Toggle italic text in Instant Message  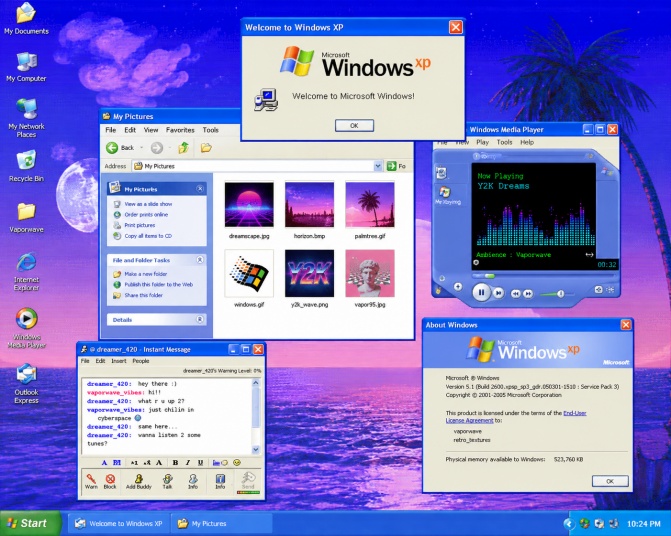(x=187, y=462)
